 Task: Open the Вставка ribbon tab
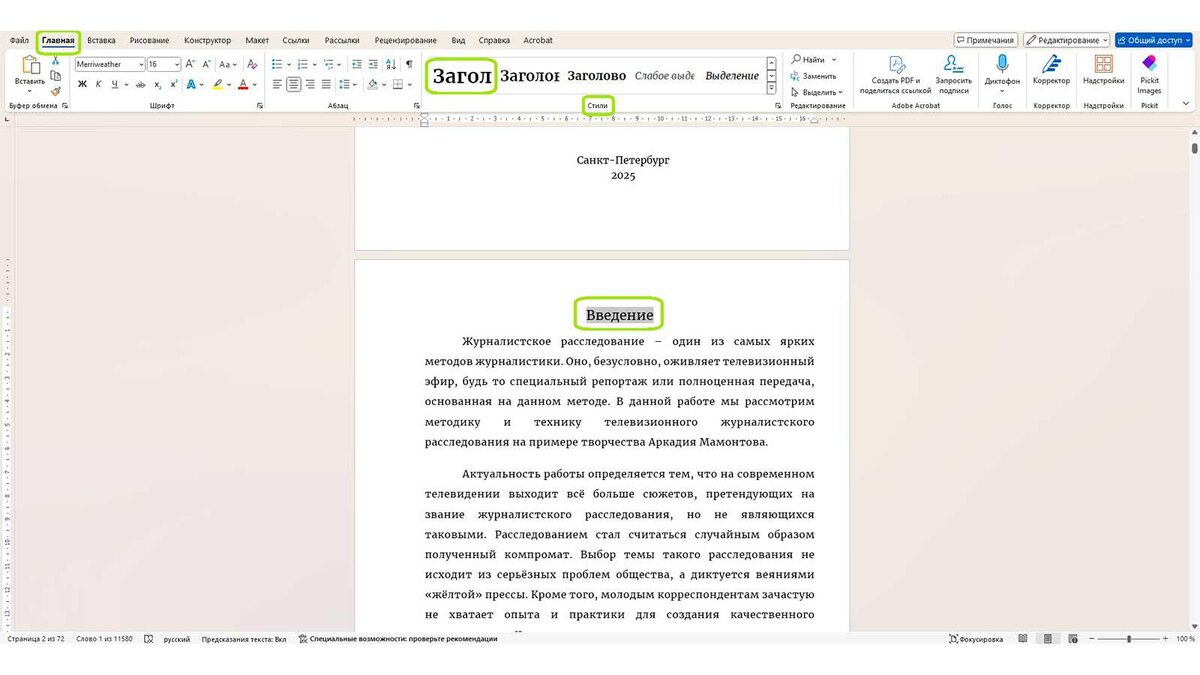pyautogui.click(x=101, y=40)
